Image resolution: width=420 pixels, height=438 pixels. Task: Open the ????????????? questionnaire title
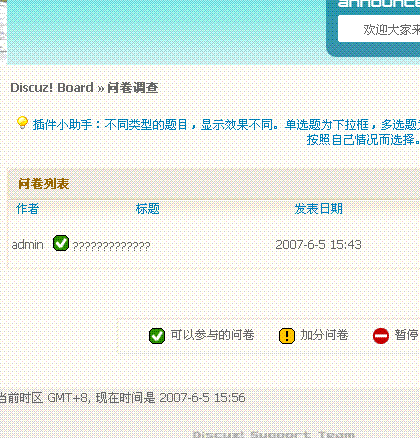[111, 246]
